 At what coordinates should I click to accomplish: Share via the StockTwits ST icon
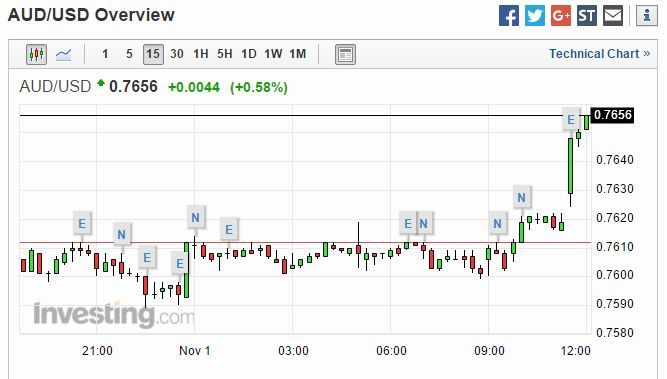pos(587,16)
